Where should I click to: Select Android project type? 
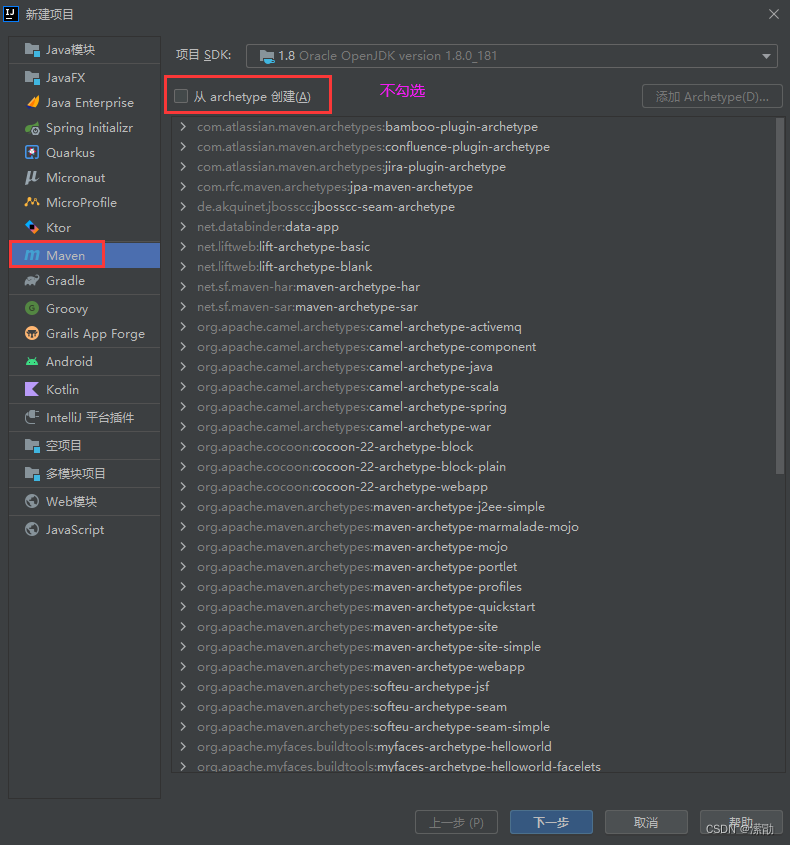(85, 361)
